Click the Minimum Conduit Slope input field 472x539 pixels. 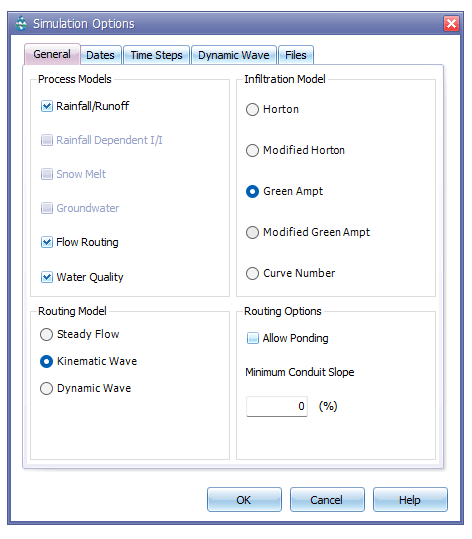pos(277,406)
